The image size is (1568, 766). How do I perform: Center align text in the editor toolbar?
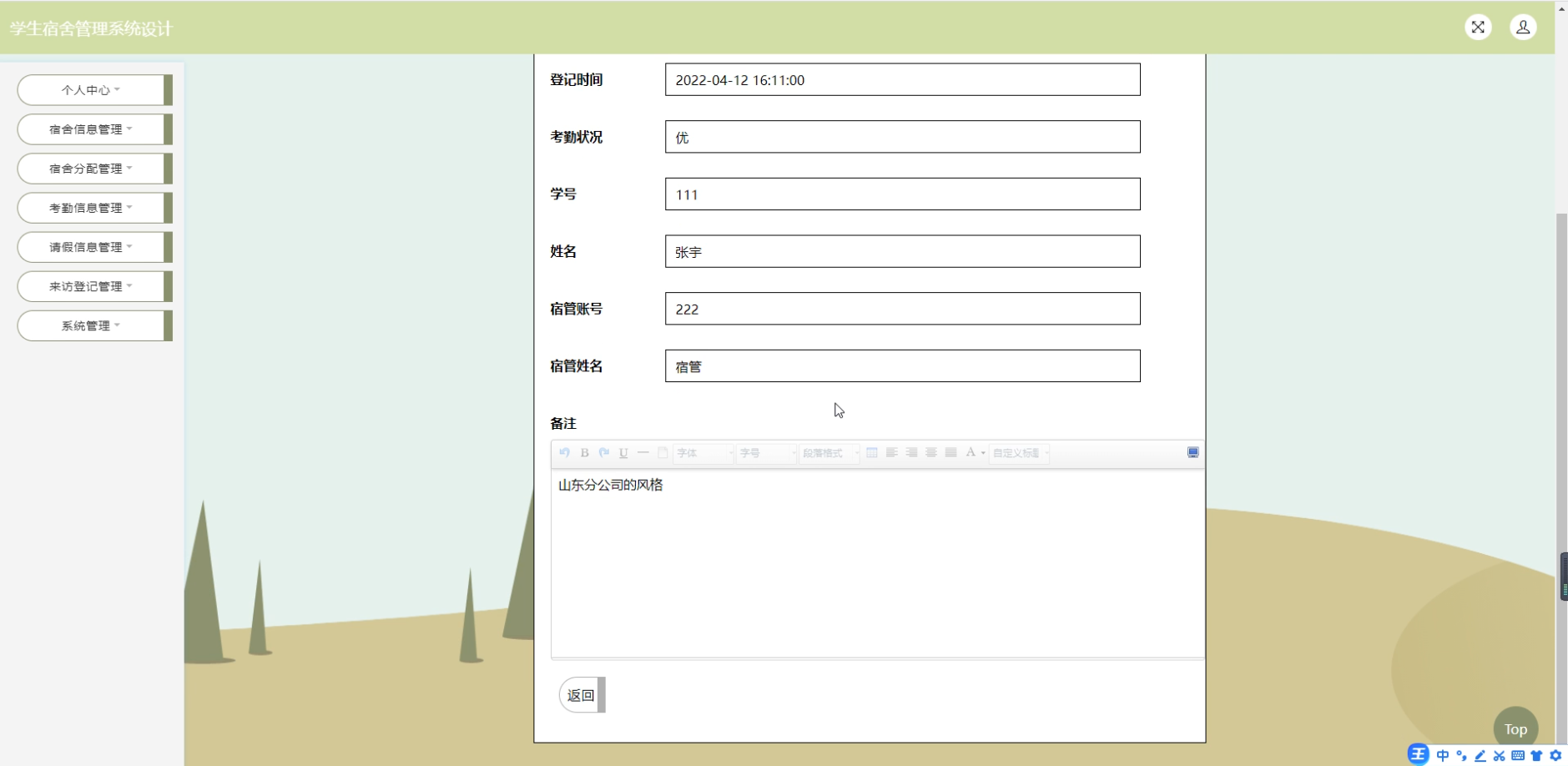pos(931,452)
